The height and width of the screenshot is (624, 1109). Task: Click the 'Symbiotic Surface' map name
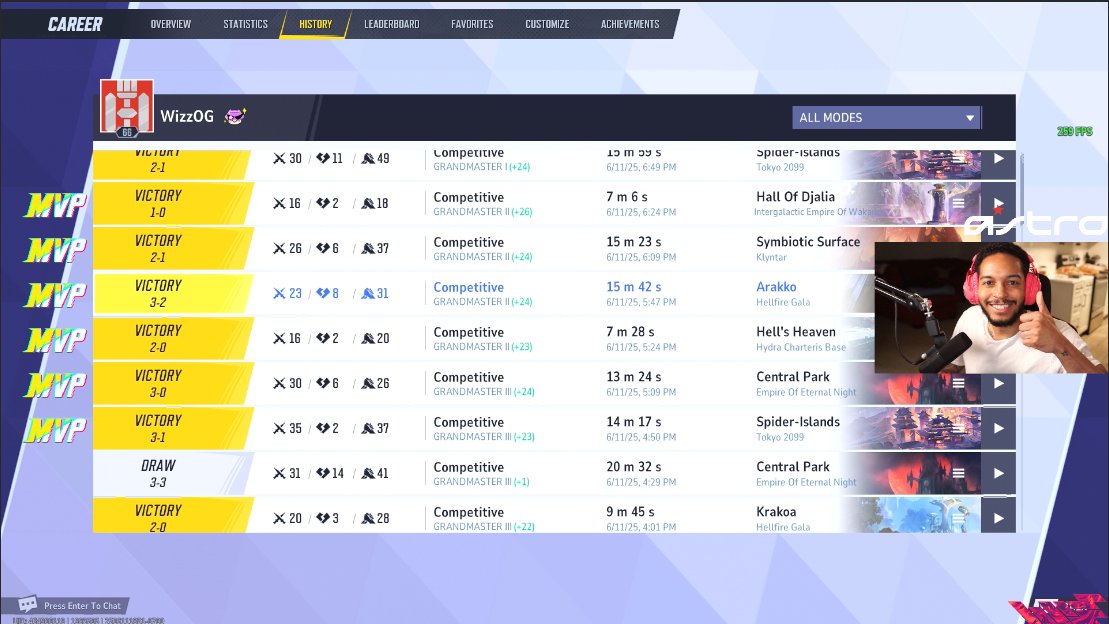point(808,241)
